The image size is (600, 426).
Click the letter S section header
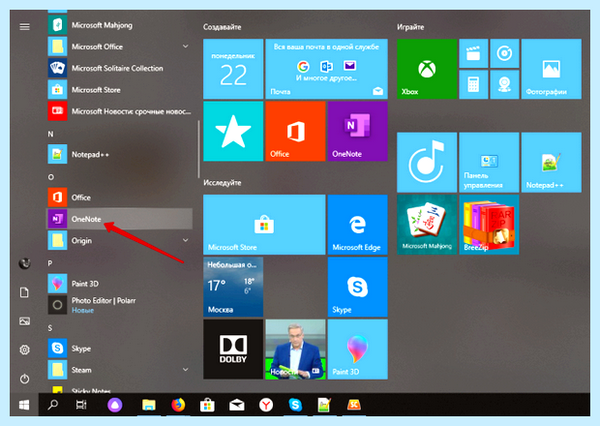50,328
